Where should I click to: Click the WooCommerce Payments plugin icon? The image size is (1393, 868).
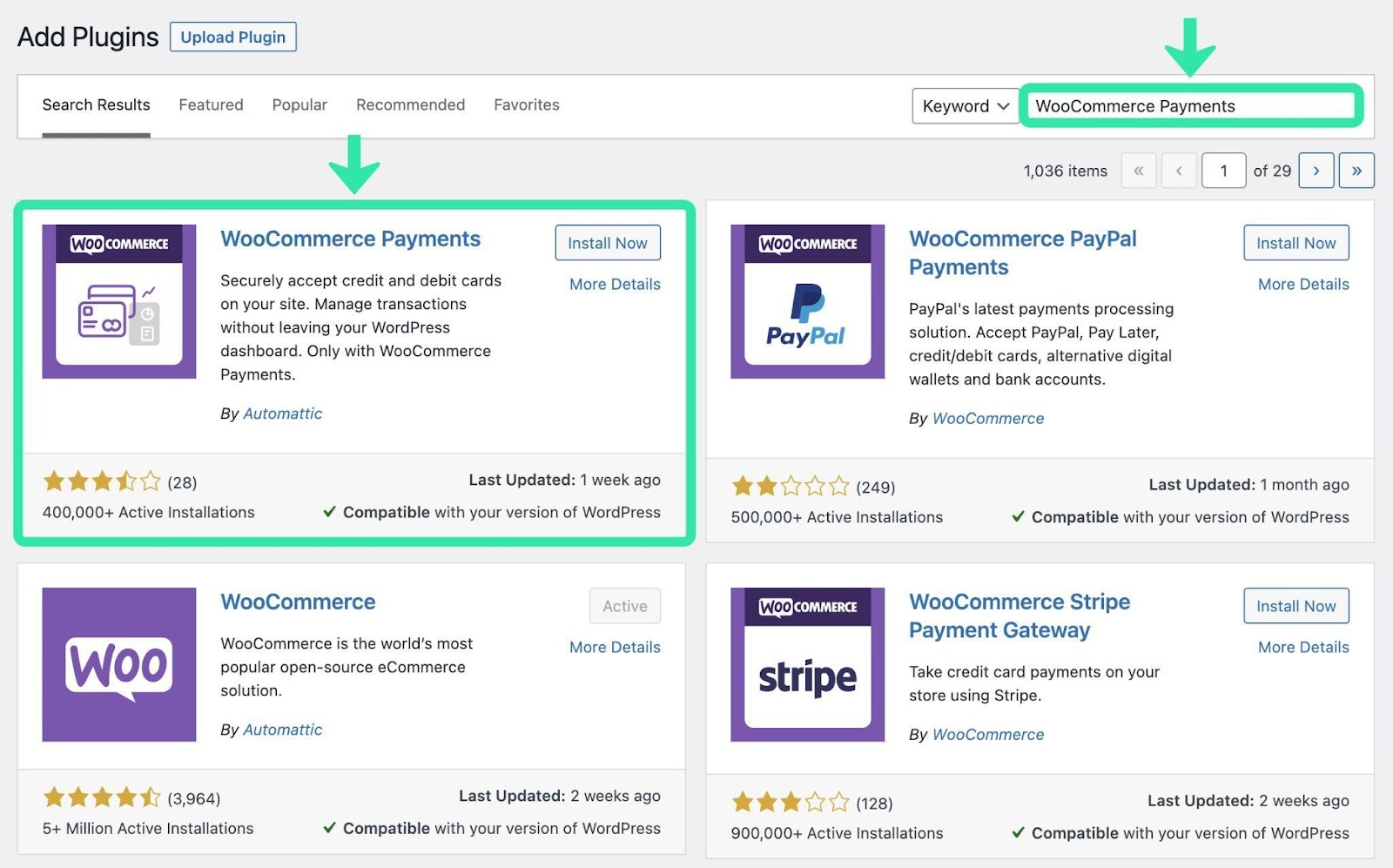[x=119, y=301]
